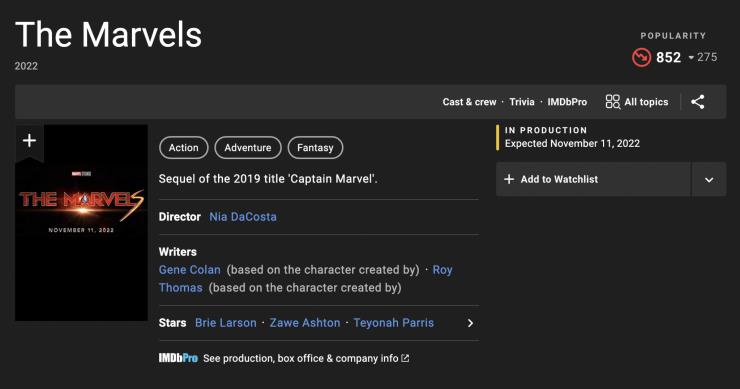740x389 pixels.
Task: Click the 'Sequel of the 2019 title' plot text
Action: coord(268,179)
